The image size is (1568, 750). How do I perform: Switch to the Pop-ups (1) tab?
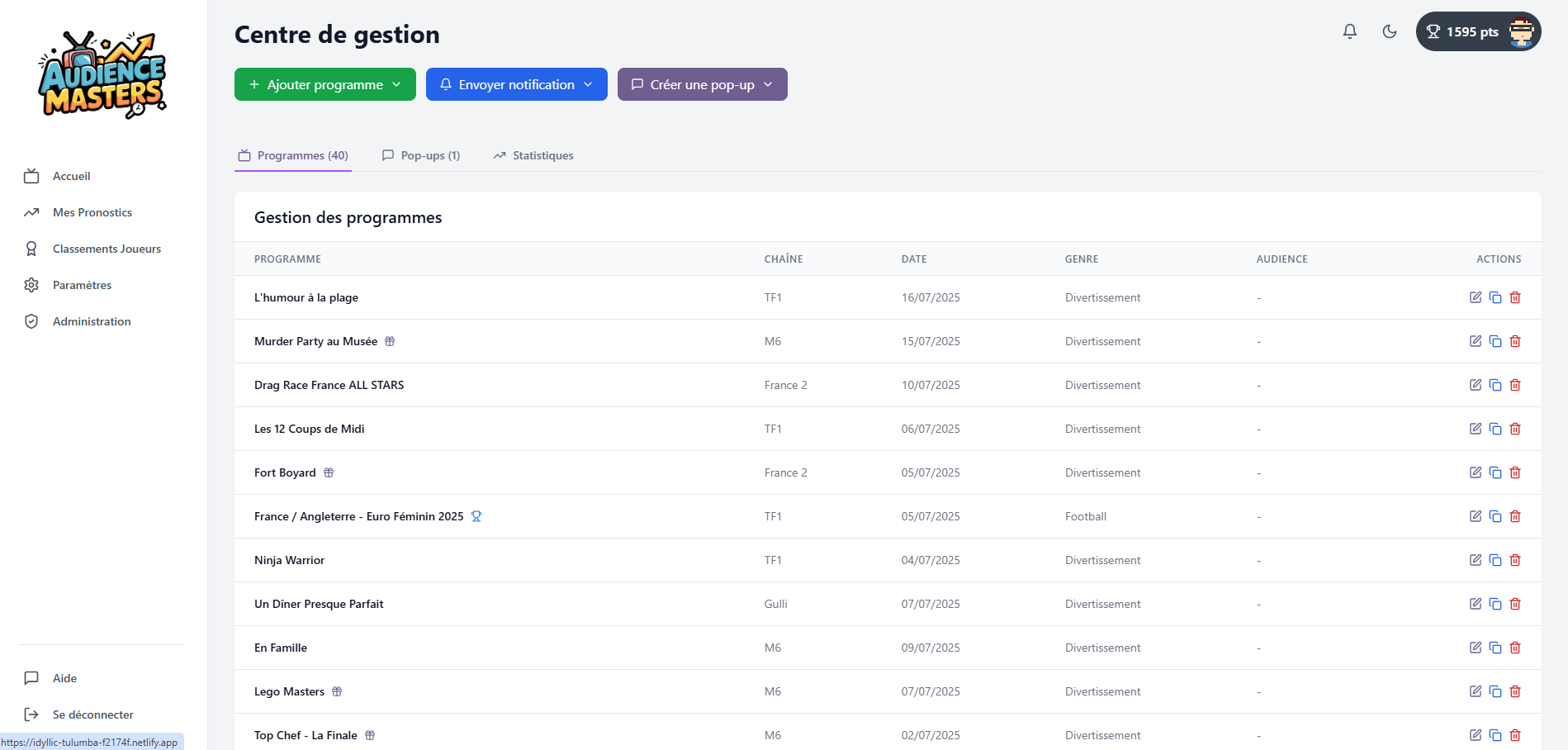[x=421, y=155]
